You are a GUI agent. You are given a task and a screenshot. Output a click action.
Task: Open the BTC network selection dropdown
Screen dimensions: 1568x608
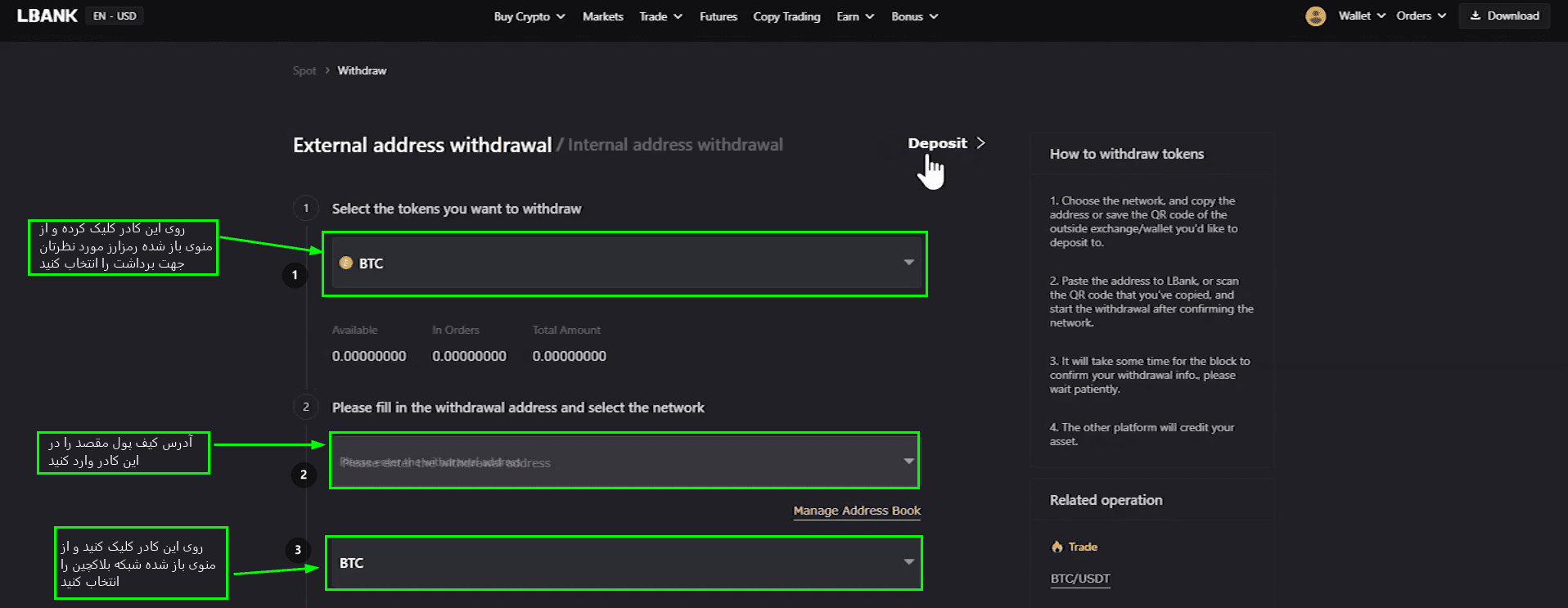pos(624,563)
